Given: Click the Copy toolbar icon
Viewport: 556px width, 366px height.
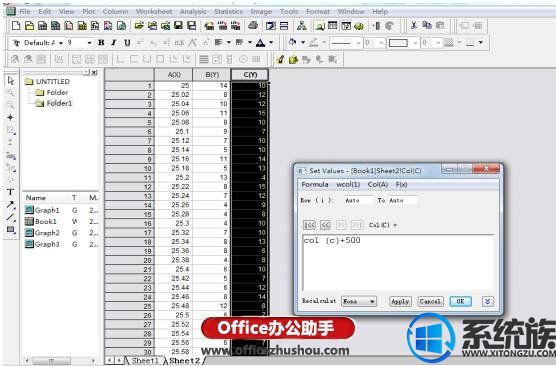Looking at the screenshot, I should 427,26.
